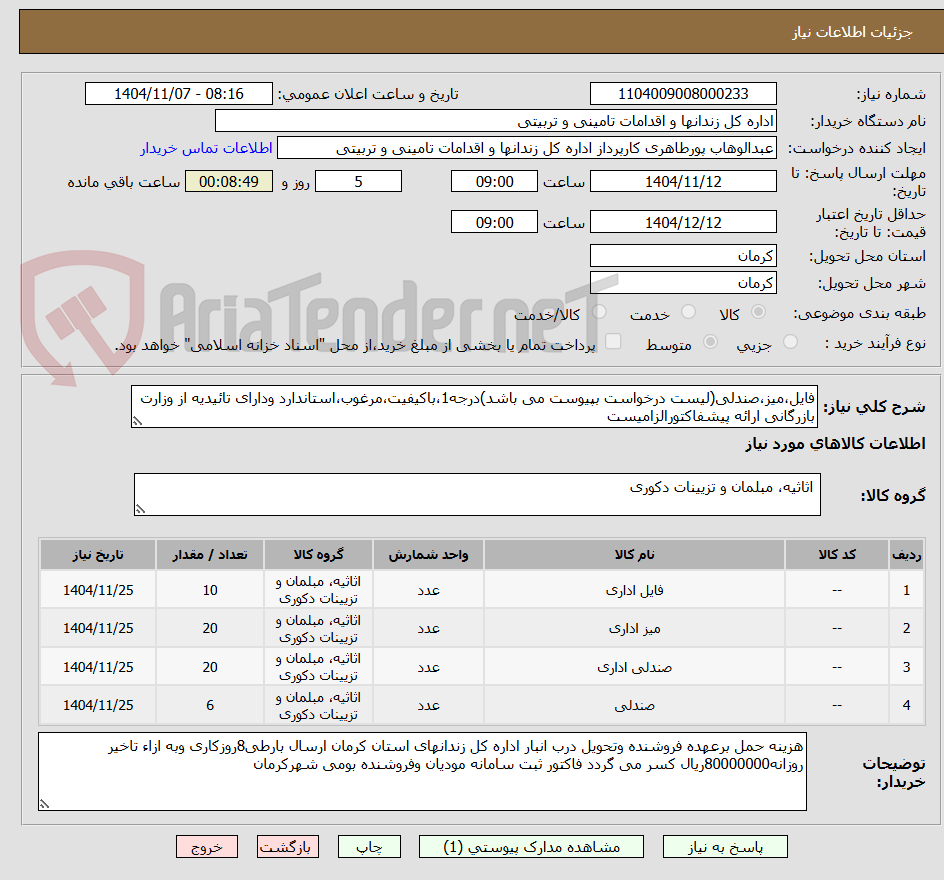Select the کالا radio button
The height and width of the screenshot is (880, 944).
point(759,311)
